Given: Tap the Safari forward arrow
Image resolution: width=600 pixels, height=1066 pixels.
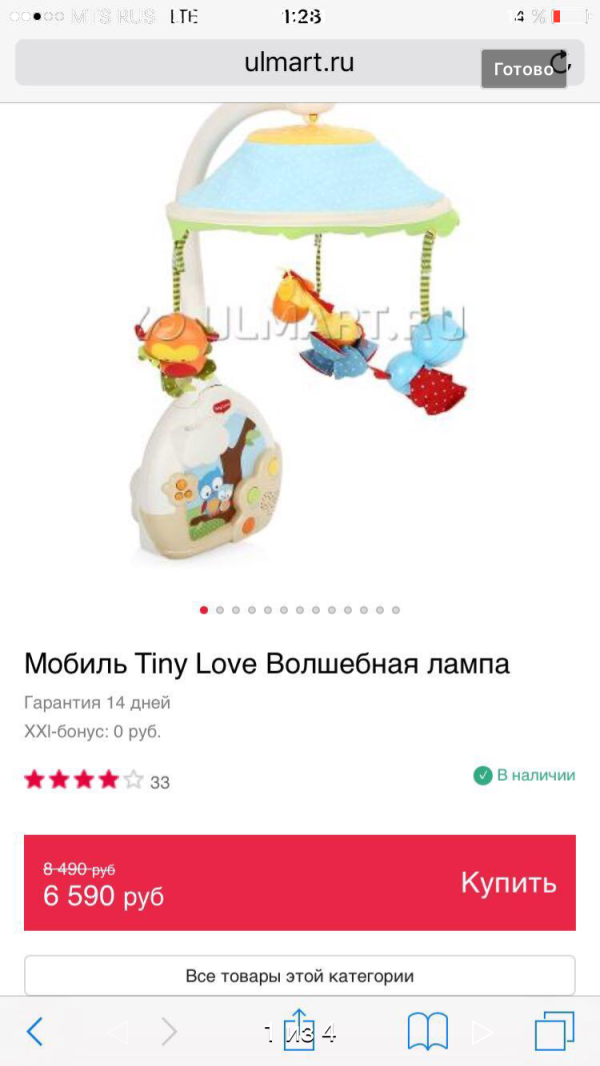Looking at the screenshot, I should (169, 1032).
